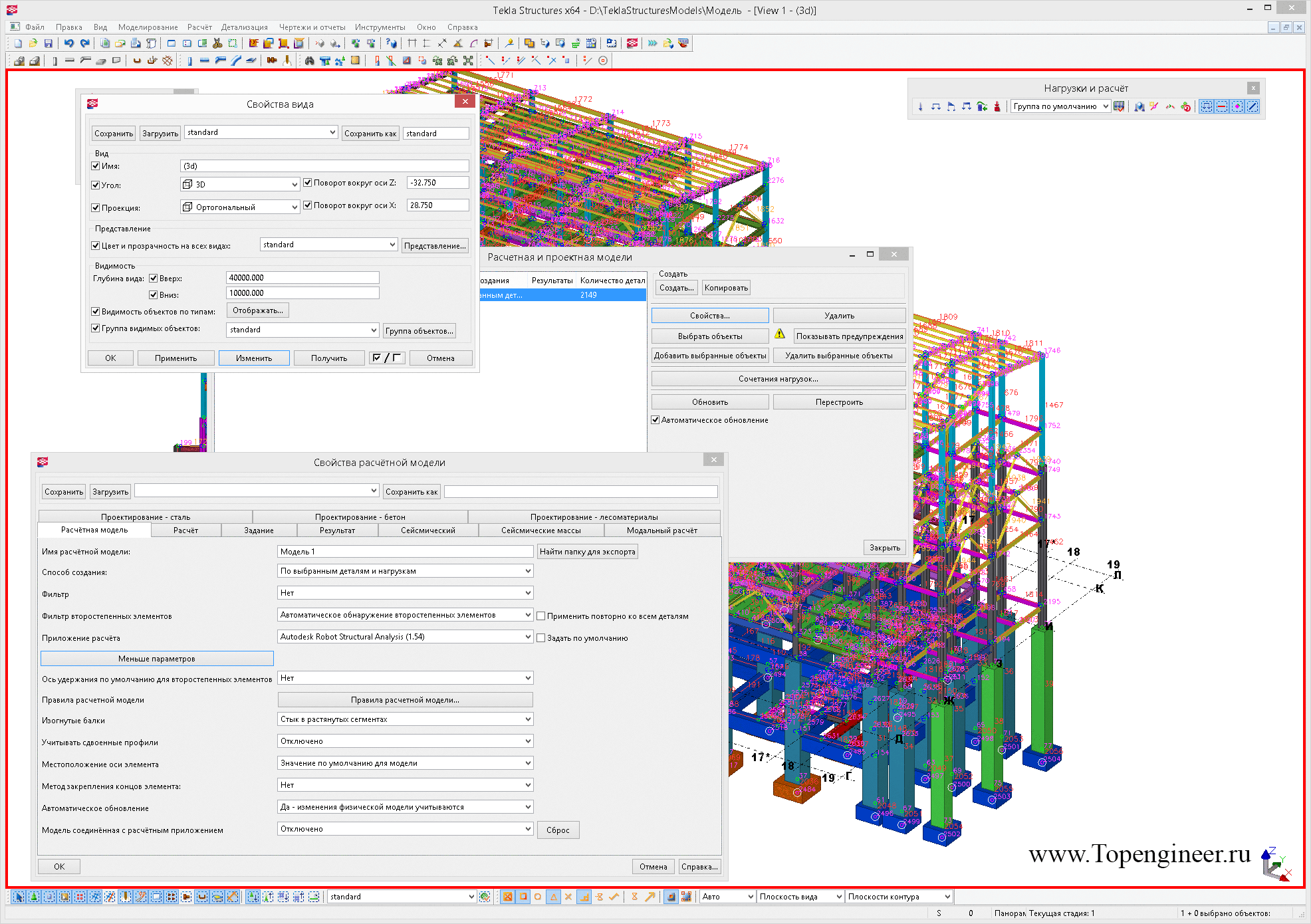Switch to the 'Сейсмический' tab
Image resolution: width=1311 pixels, height=924 pixels.
pos(427,530)
